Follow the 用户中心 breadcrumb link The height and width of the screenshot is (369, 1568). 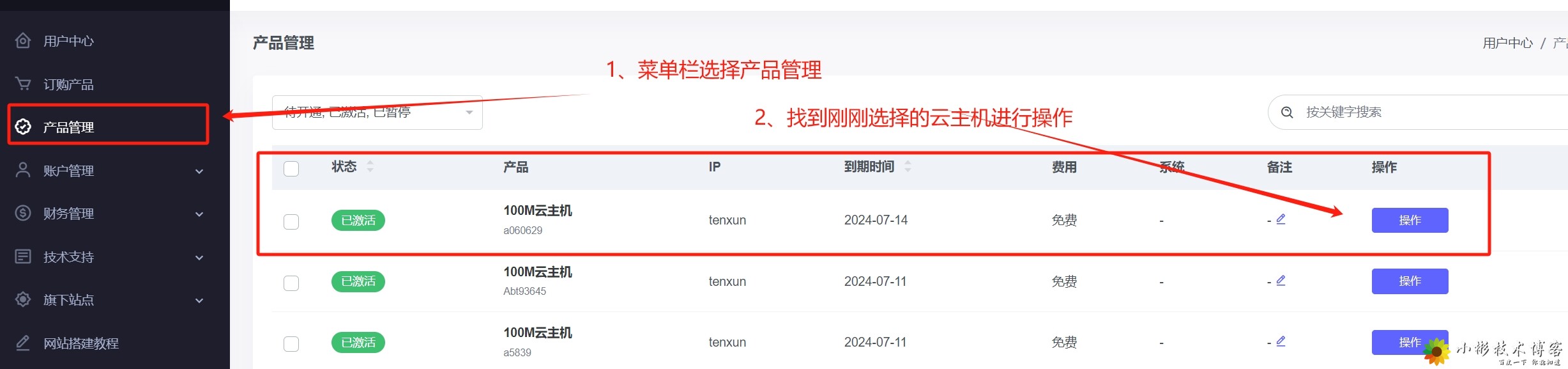(1507, 43)
